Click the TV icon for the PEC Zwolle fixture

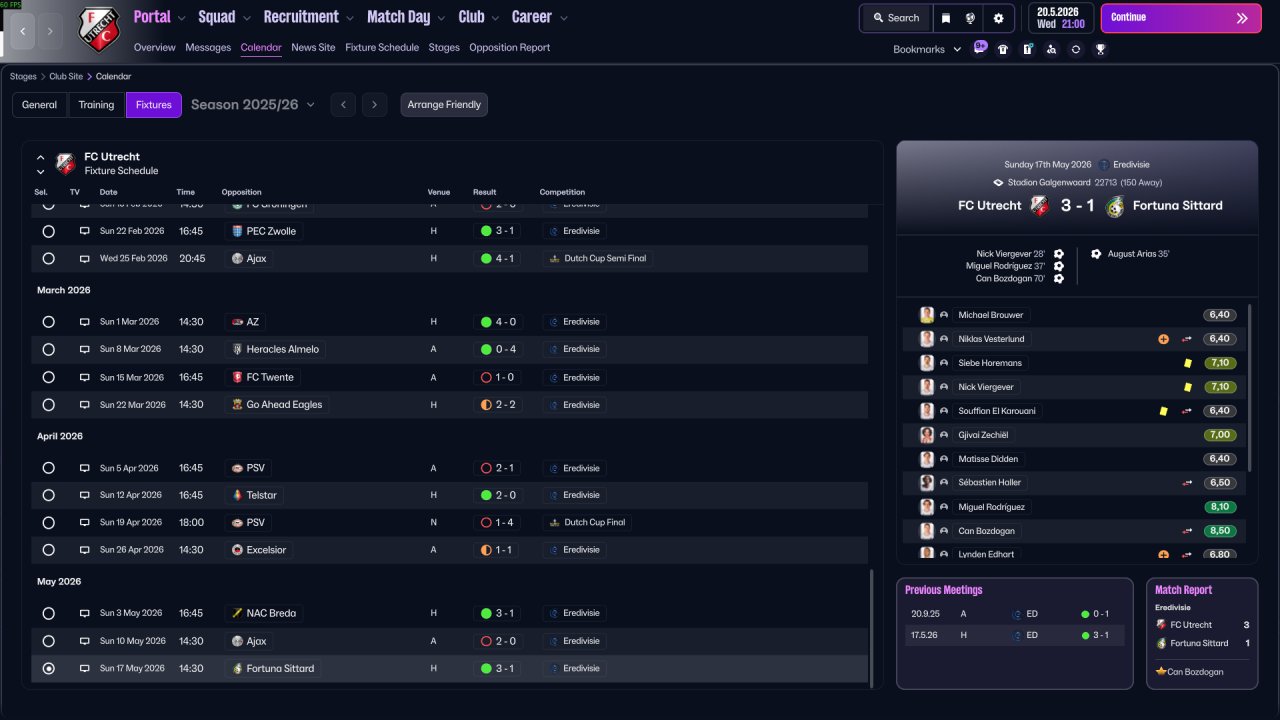pyautogui.click(x=85, y=231)
